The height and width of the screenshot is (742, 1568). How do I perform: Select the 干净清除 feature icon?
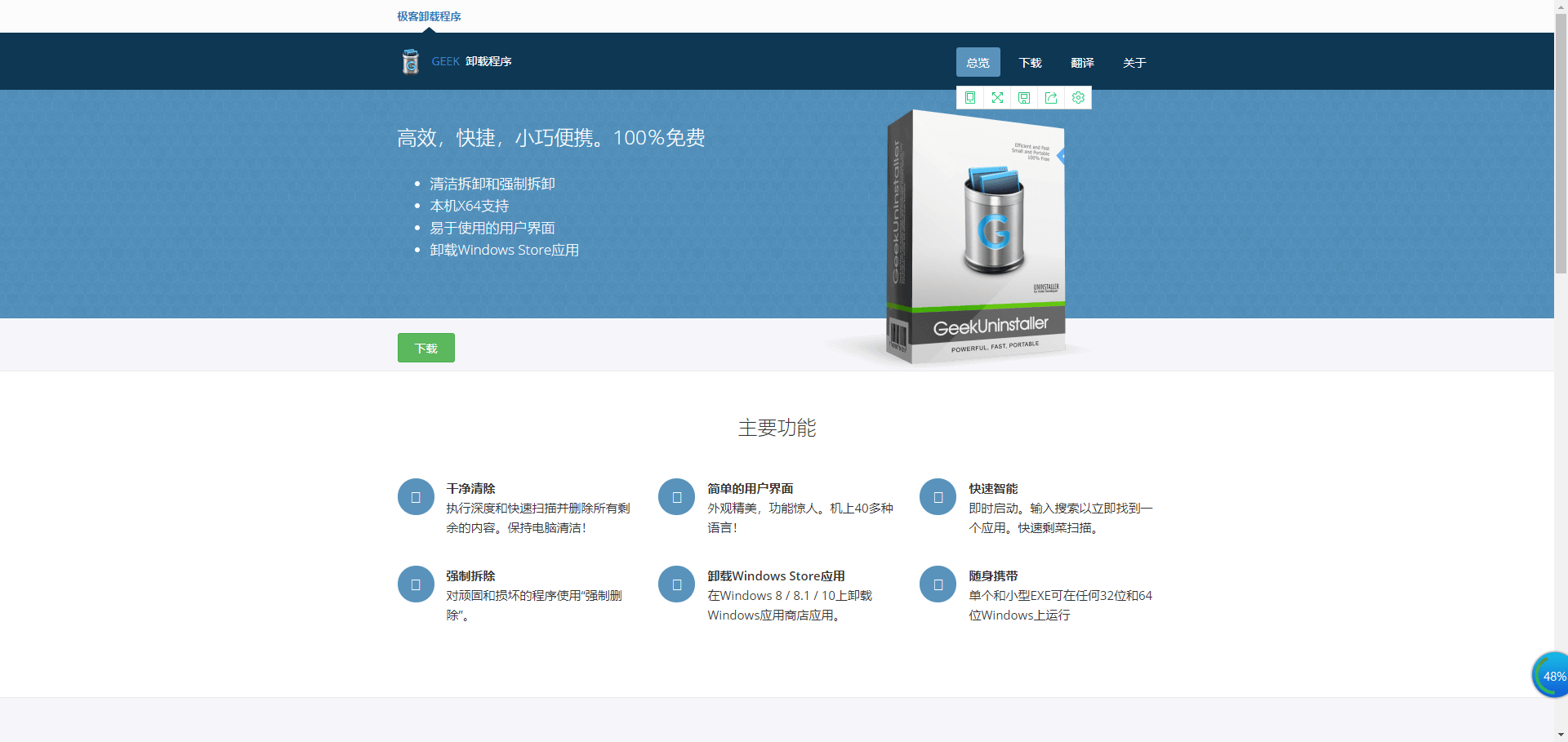pos(416,496)
